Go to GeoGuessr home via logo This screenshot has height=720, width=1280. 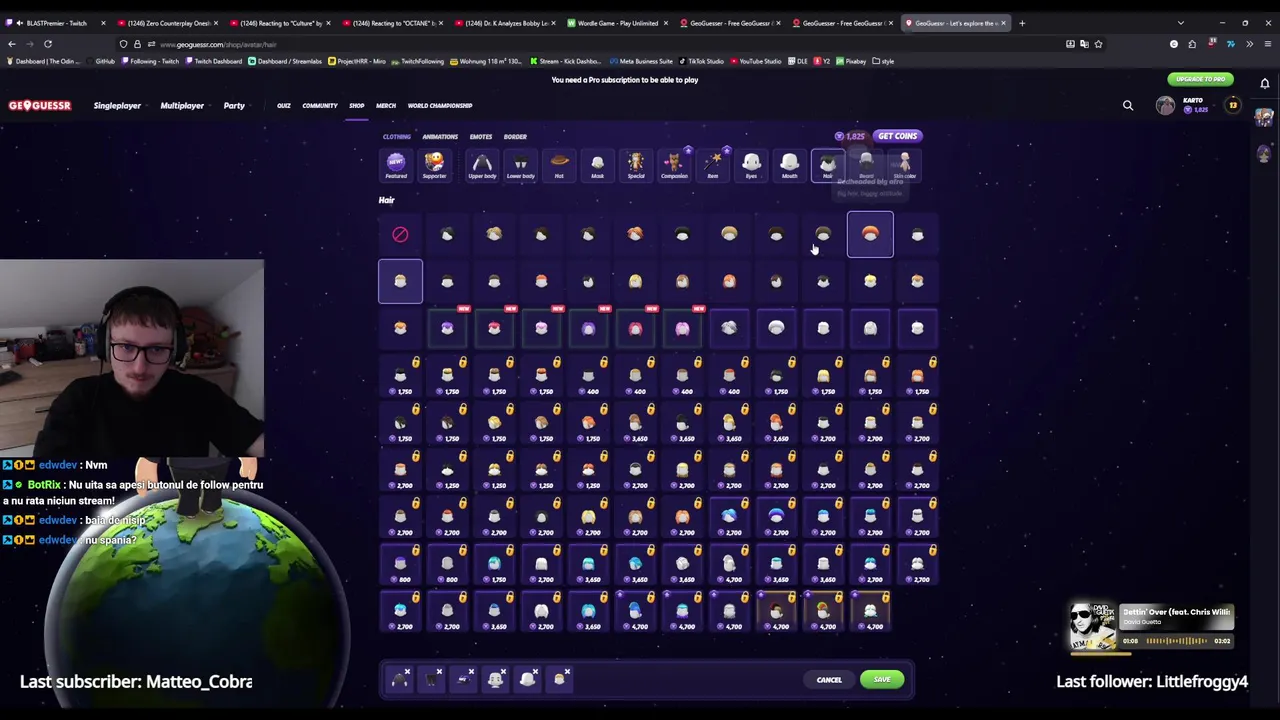coord(40,105)
